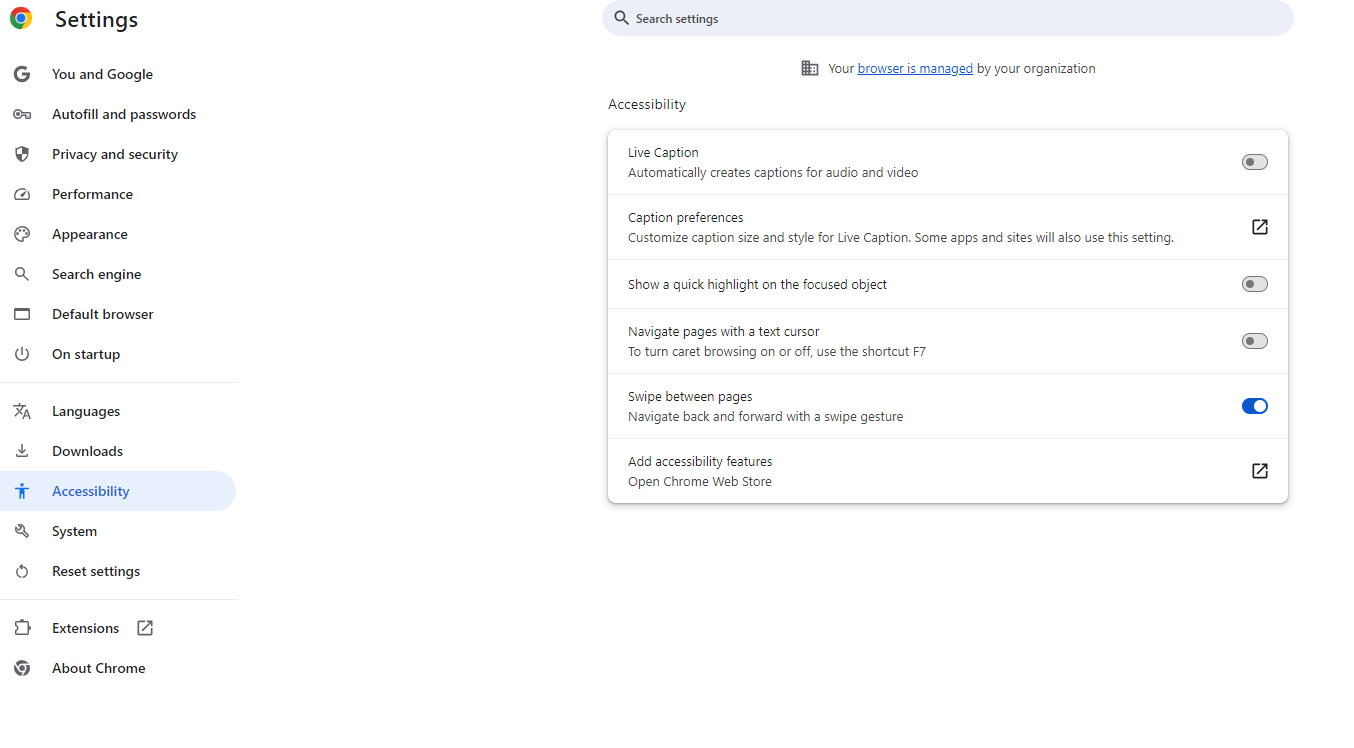Click the window icon for Default browser
Screen dimensions: 1354x748
click(x=22, y=314)
